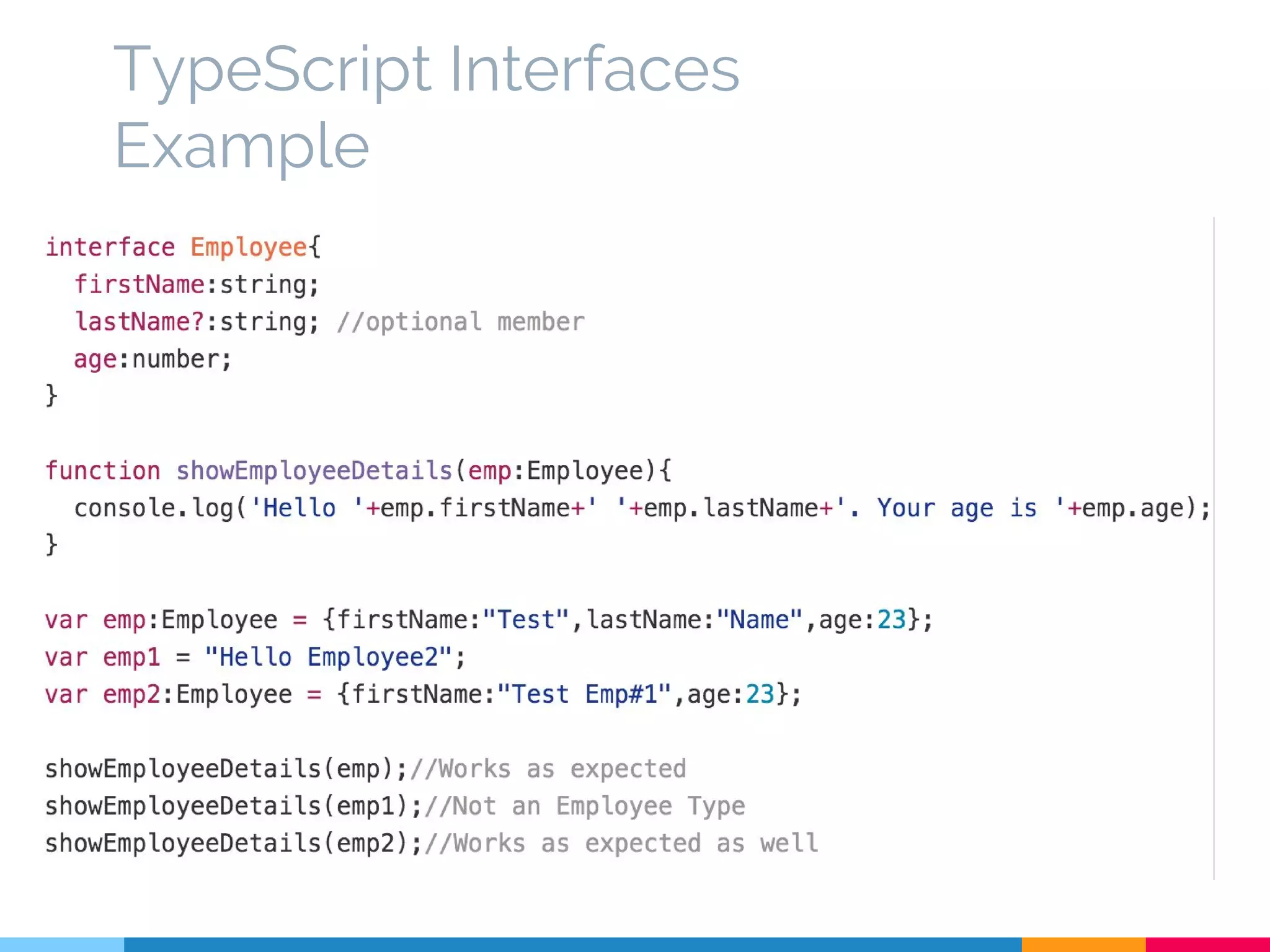
Task: Click the orange footer bar segment
Action: coord(1083,944)
